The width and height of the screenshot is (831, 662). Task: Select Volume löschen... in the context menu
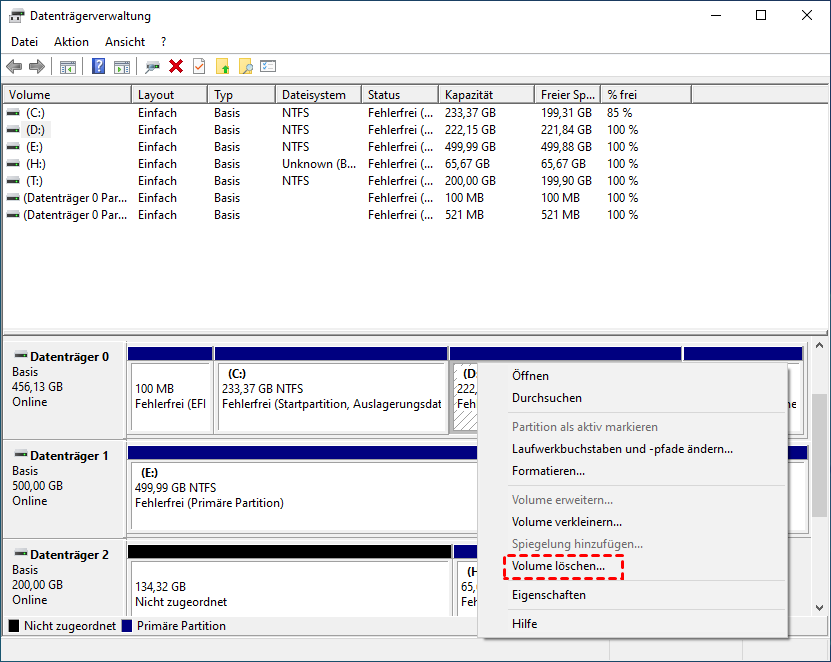(x=633, y=566)
